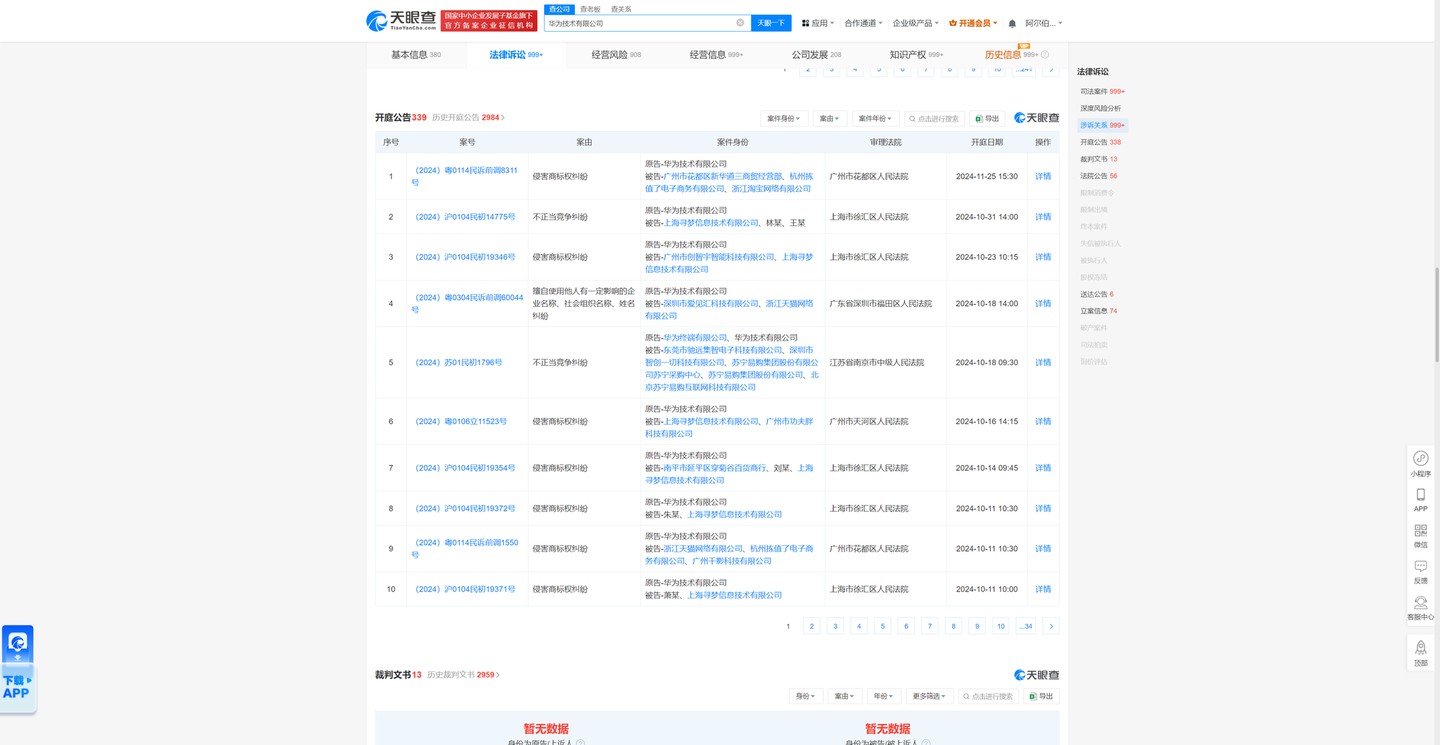Open the 反馈 feedback chat icon
The image size is (1440, 745).
pos(1420,567)
